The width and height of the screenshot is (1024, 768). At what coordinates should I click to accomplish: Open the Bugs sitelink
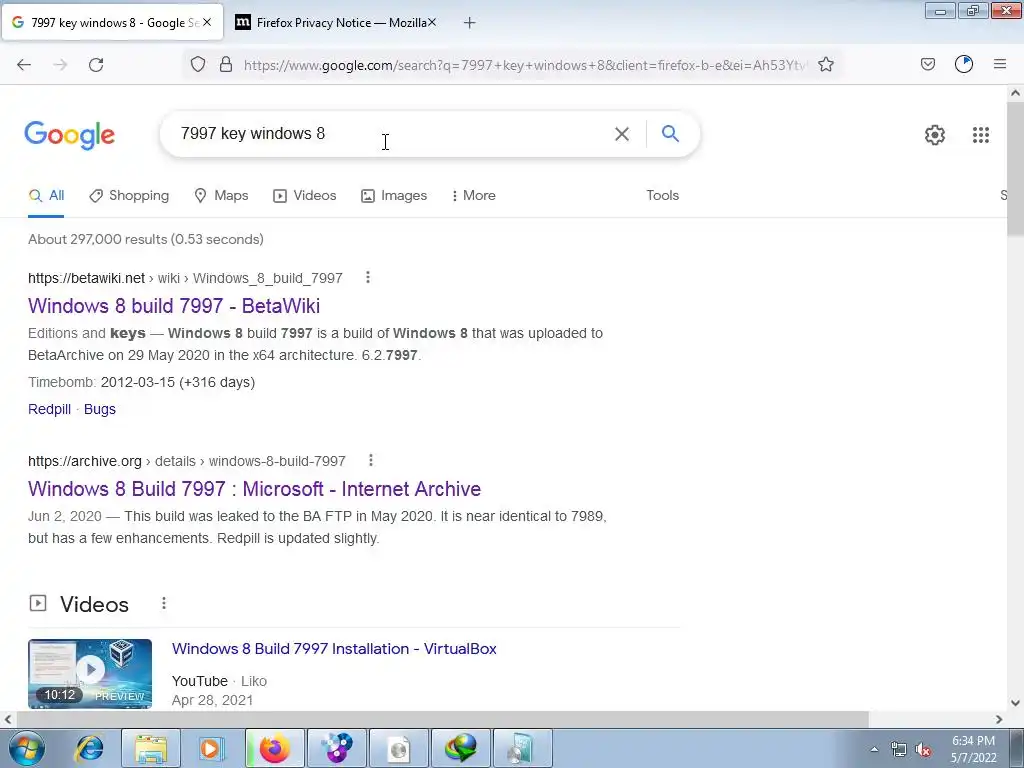99,409
